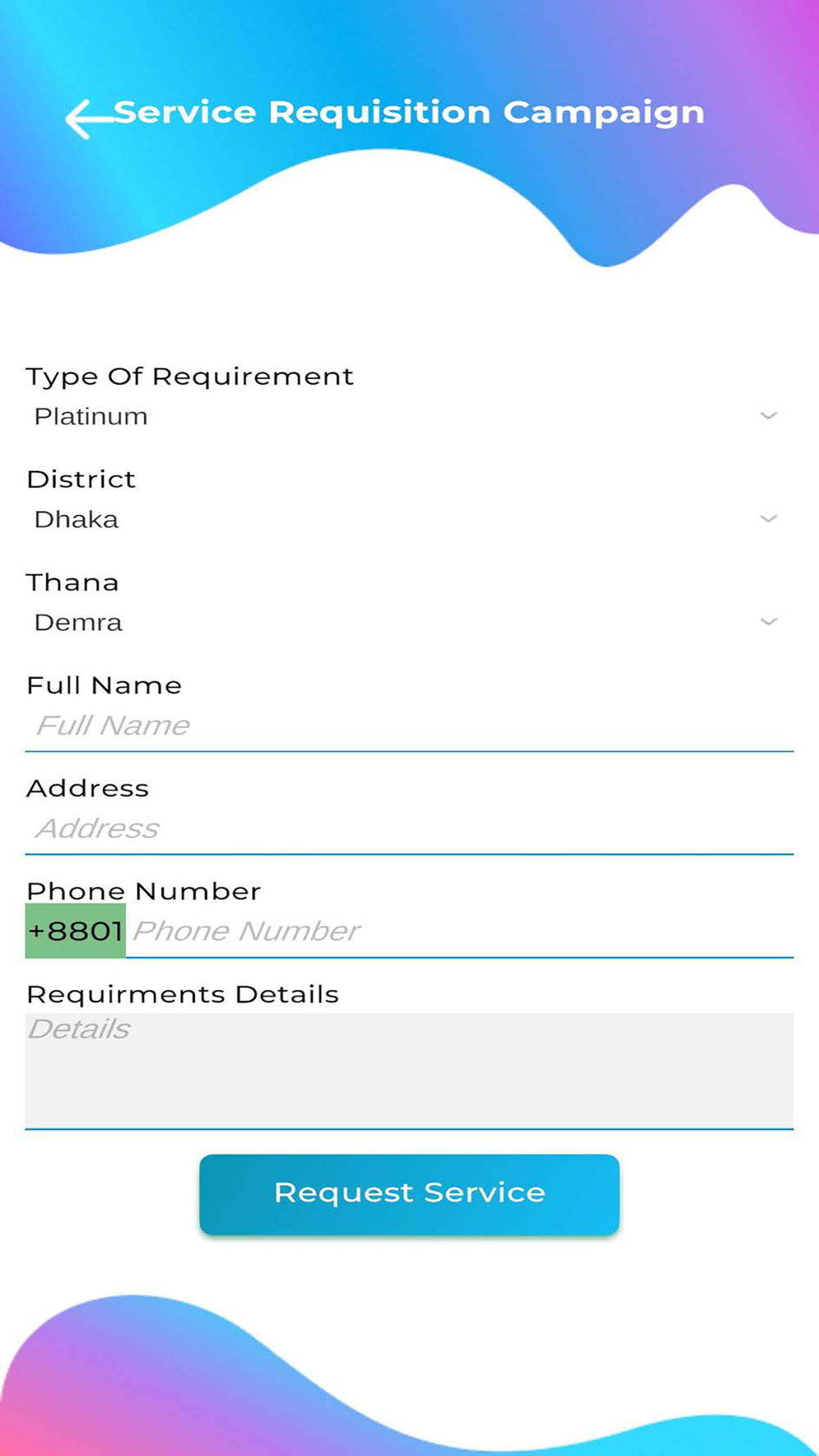Click the green +8801 prefix box
The image size is (819, 1456).
pyautogui.click(x=75, y=931)
